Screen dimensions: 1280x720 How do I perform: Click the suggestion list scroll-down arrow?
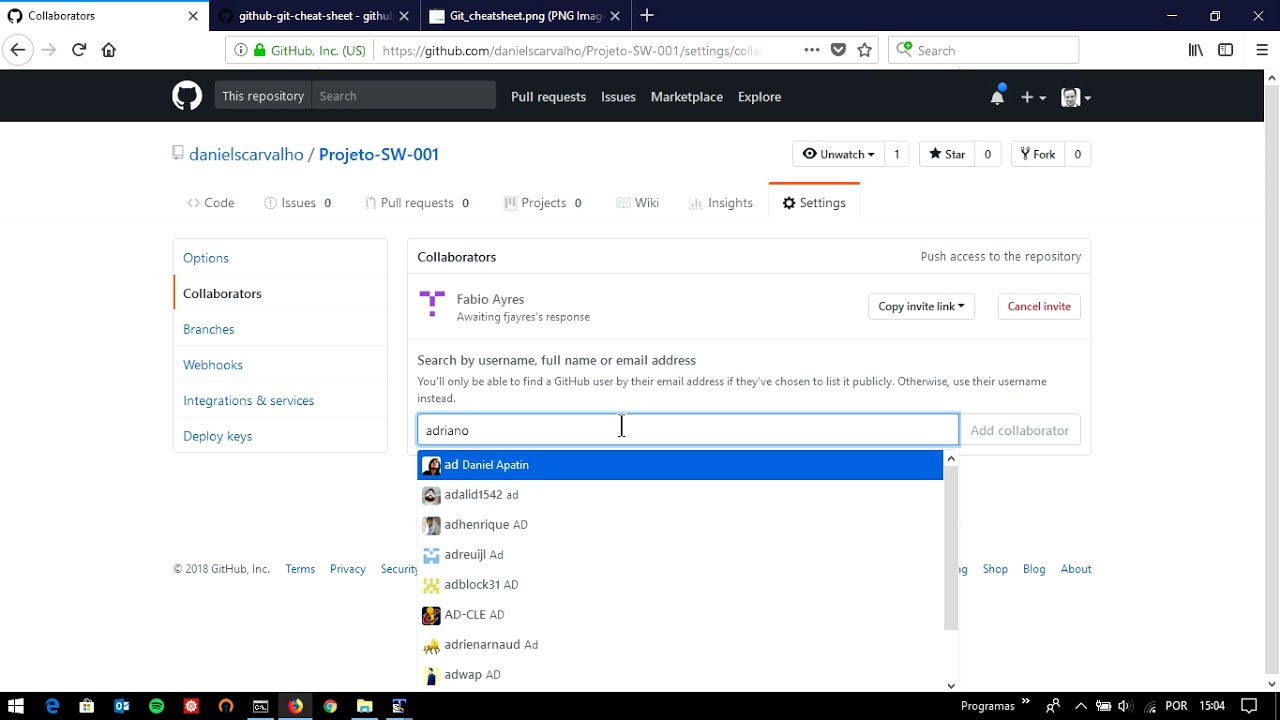click(951, 685)
